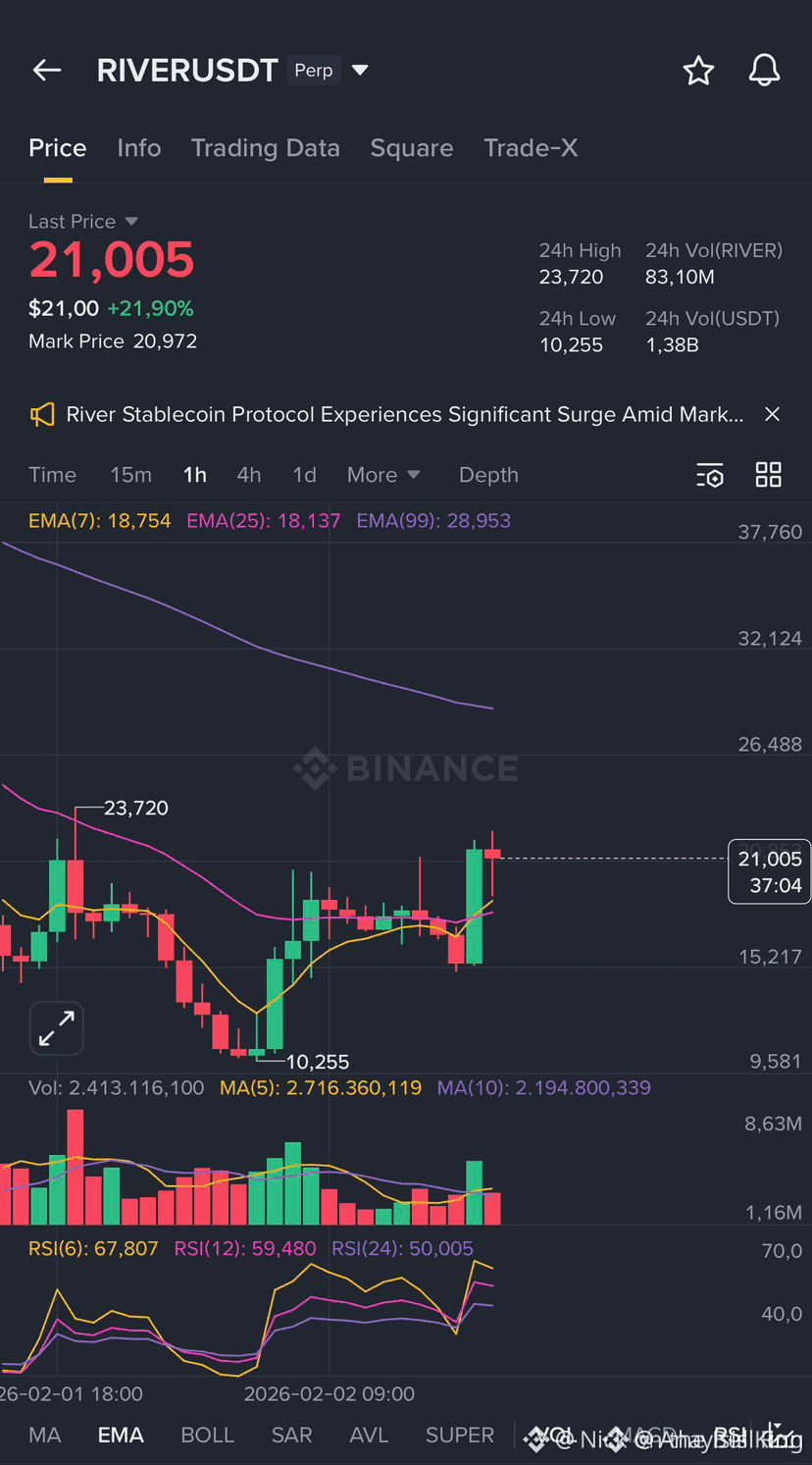
Task: Tap the EMA(99): 28,953 legend value
Action: 433,521
